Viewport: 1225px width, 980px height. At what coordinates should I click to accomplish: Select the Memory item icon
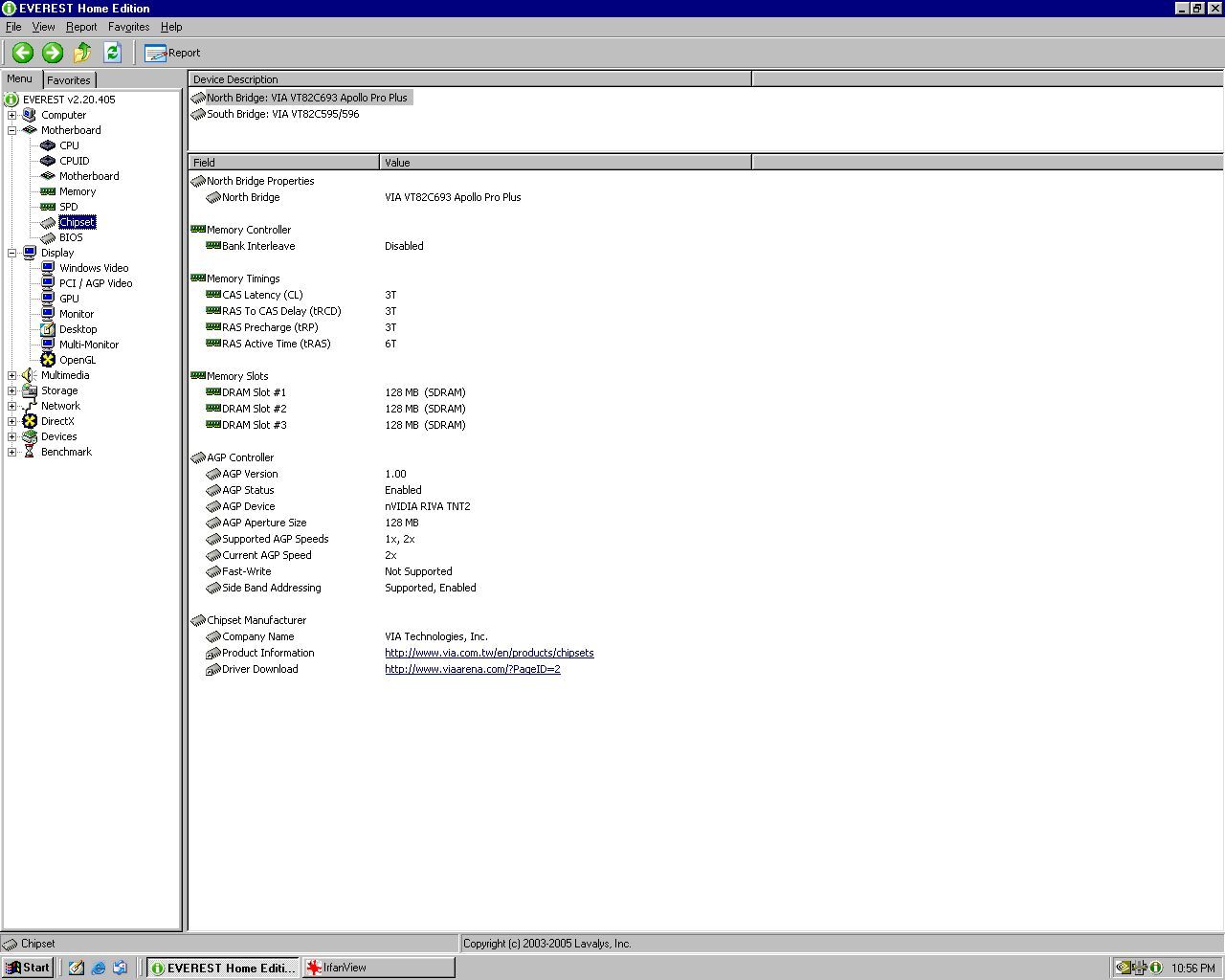(x=48, y=191)
